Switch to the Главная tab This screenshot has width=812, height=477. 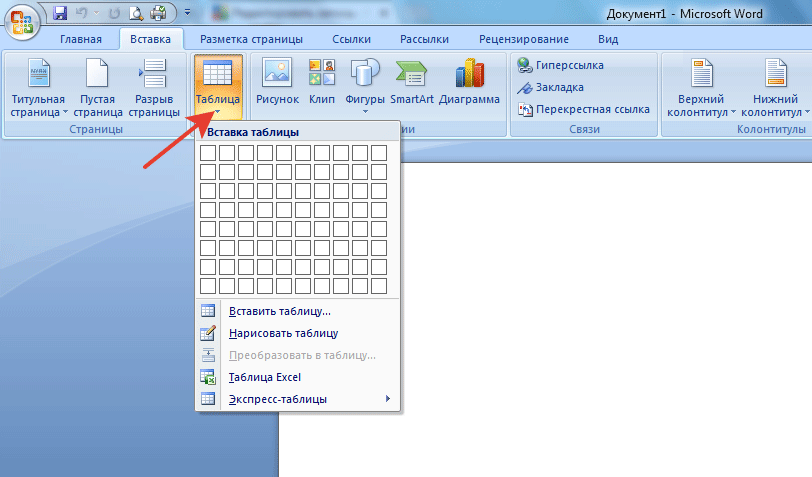tap(81, 39)
